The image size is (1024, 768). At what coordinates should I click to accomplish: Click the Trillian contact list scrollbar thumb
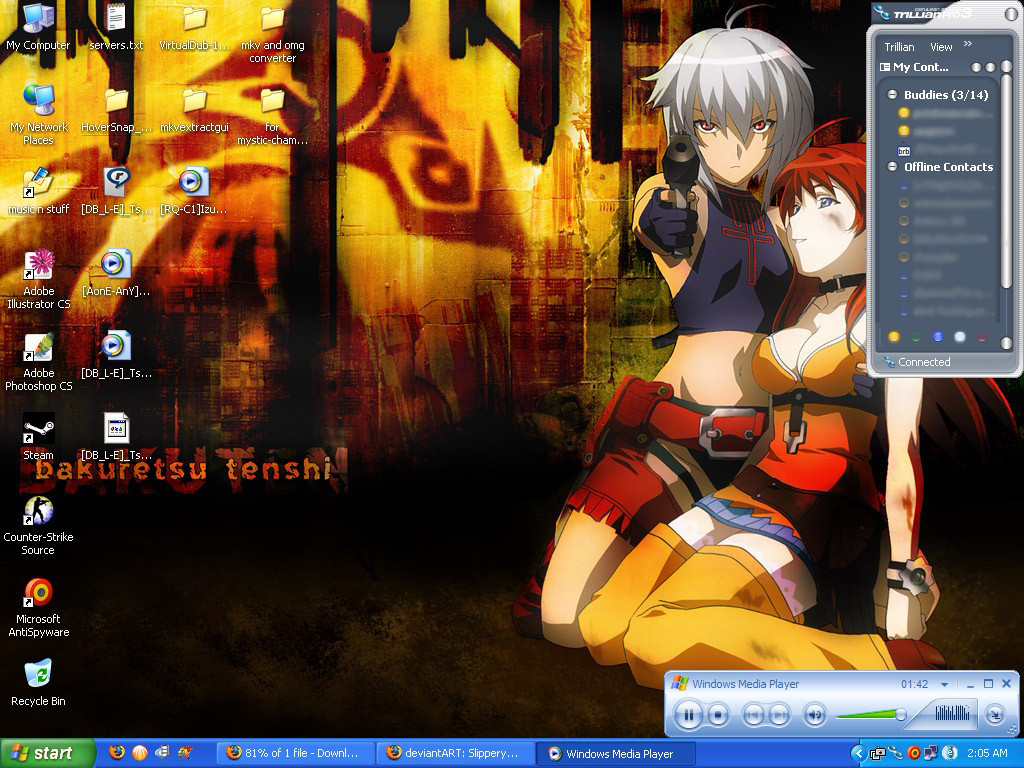pos(1006,182)
